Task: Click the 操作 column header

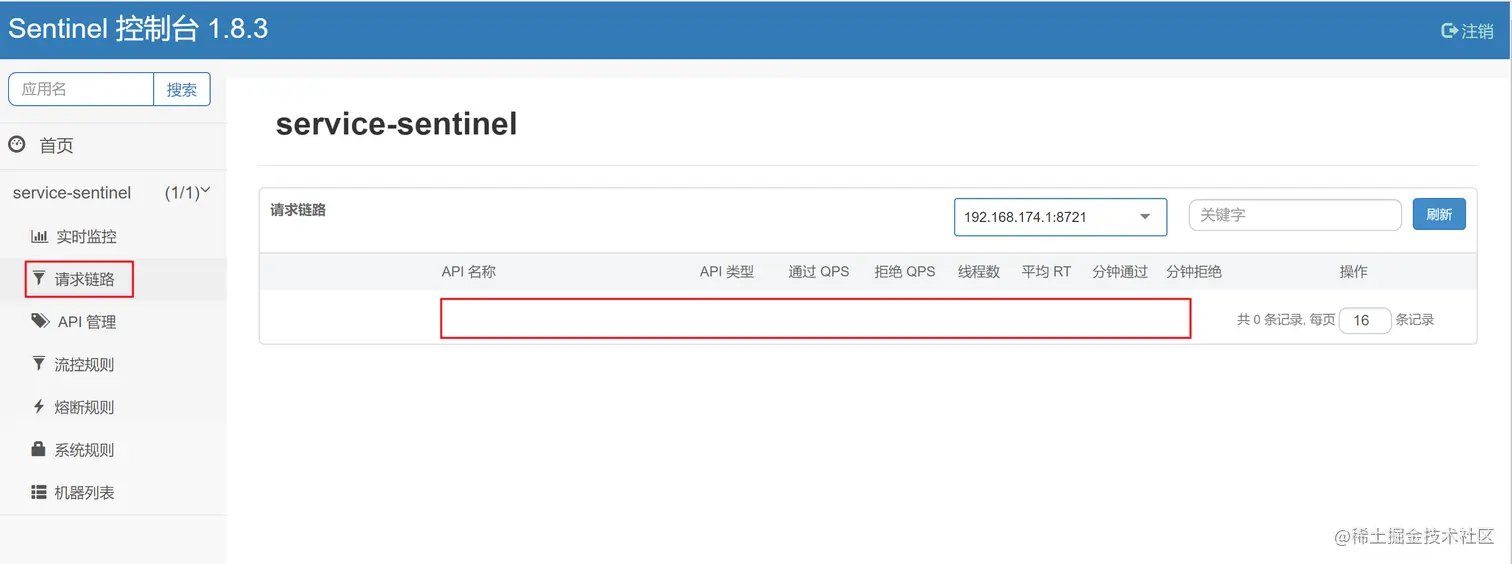Action: pyautogui.click(x=1354, y=271)
